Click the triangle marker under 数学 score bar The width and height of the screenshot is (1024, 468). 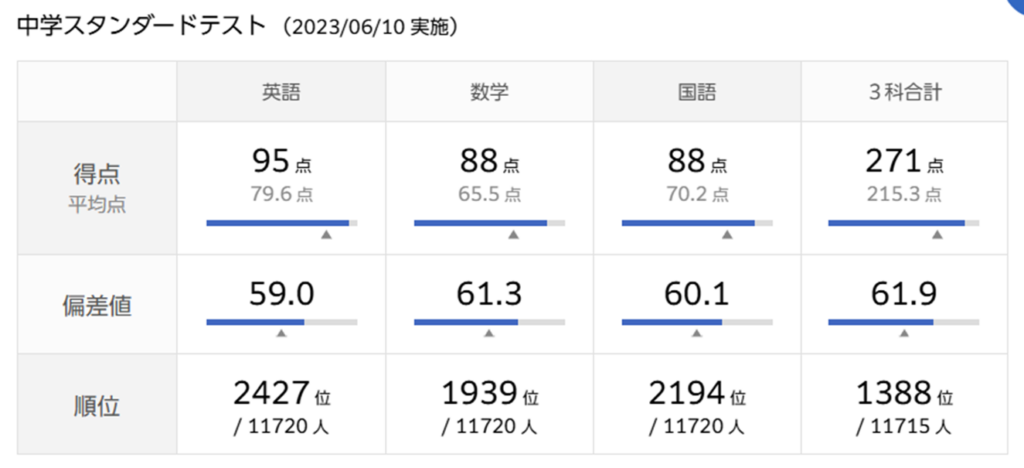point(513,235)
